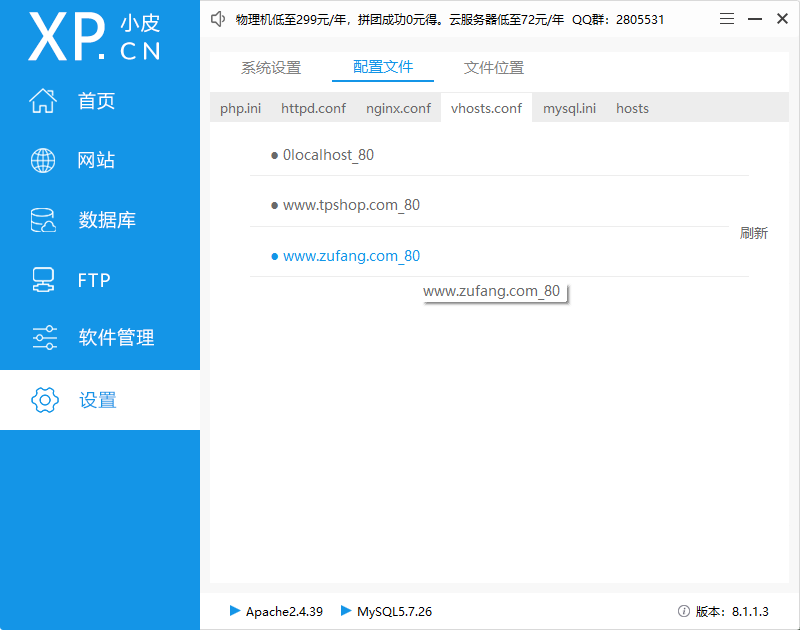Viewport: 800px width, 630px height.
Task: Open the httpd.conf tab
Action: coord(313,108)
